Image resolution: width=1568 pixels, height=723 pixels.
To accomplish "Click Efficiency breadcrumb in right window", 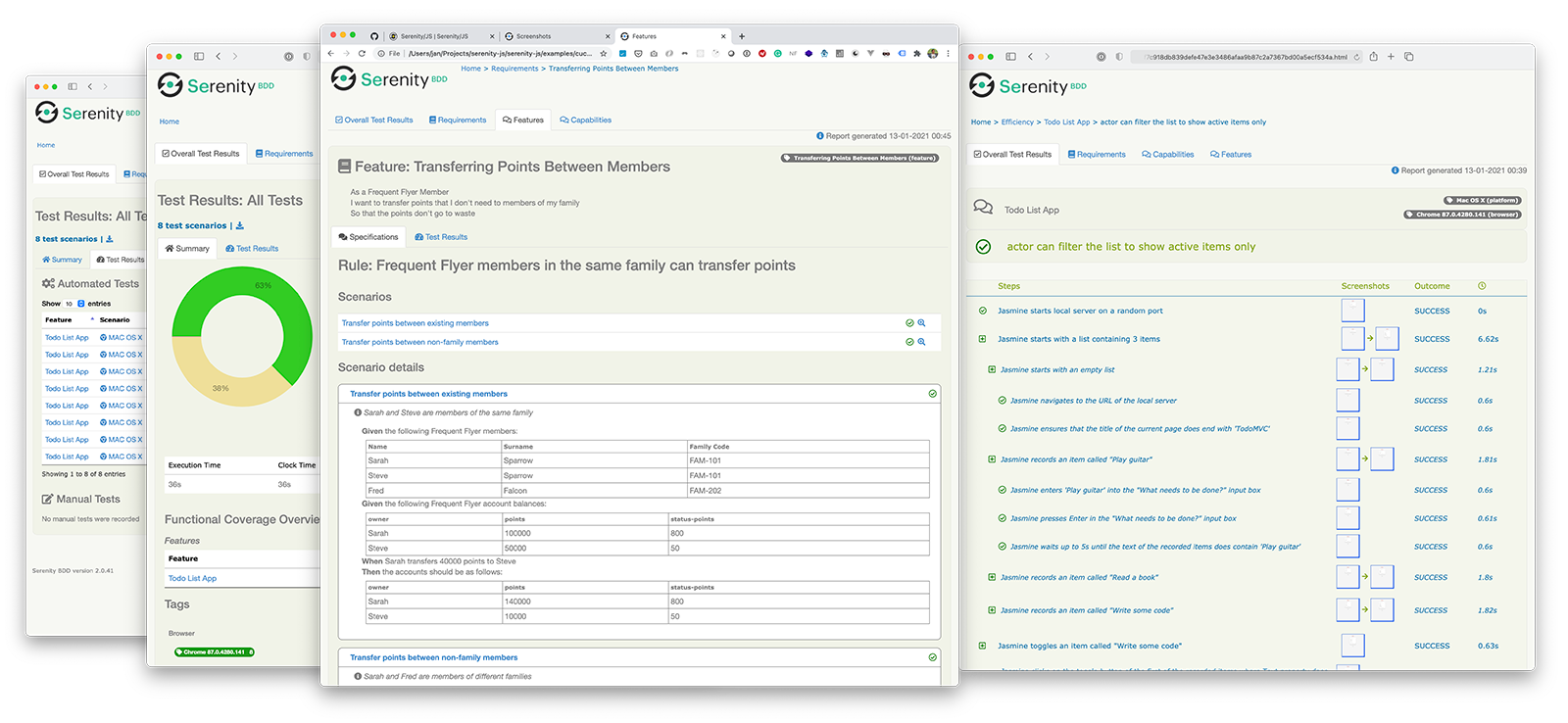I will [1017, 122].
